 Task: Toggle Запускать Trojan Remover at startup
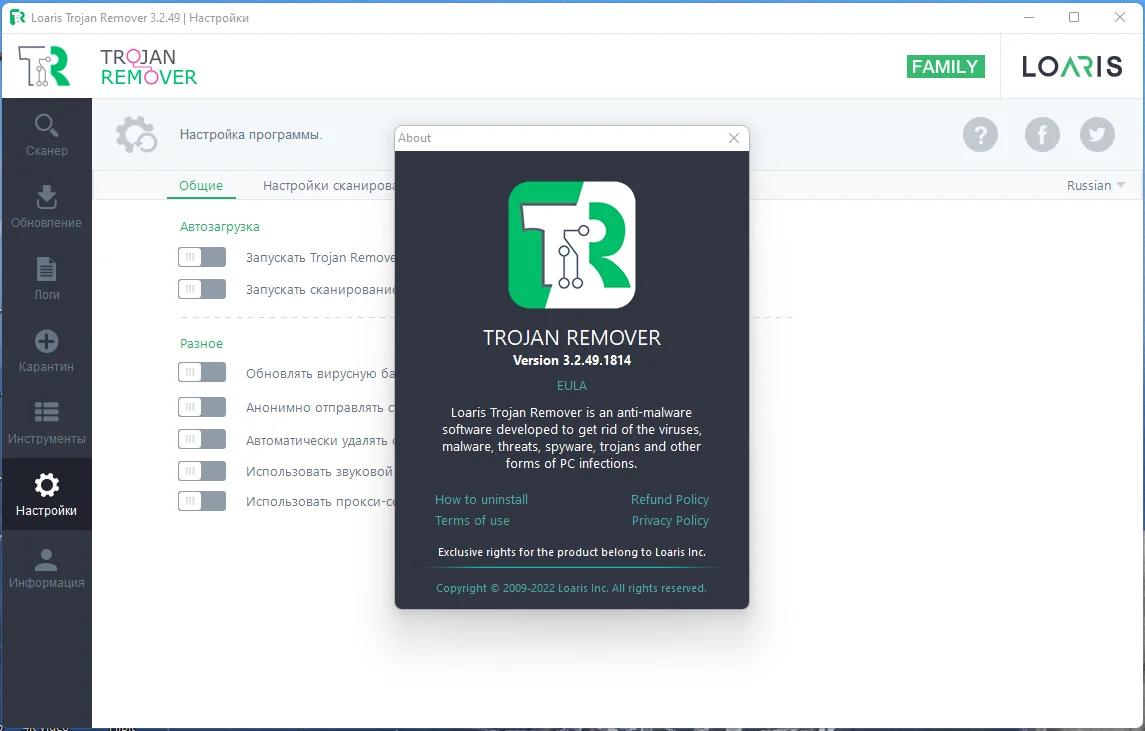[x=202, y=257]
